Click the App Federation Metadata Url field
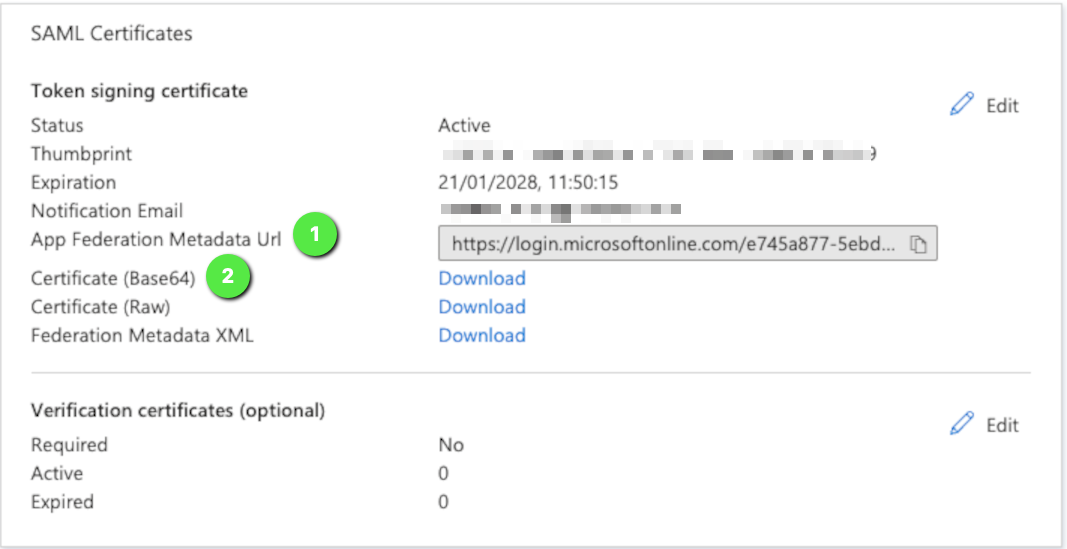 [688, 244]
